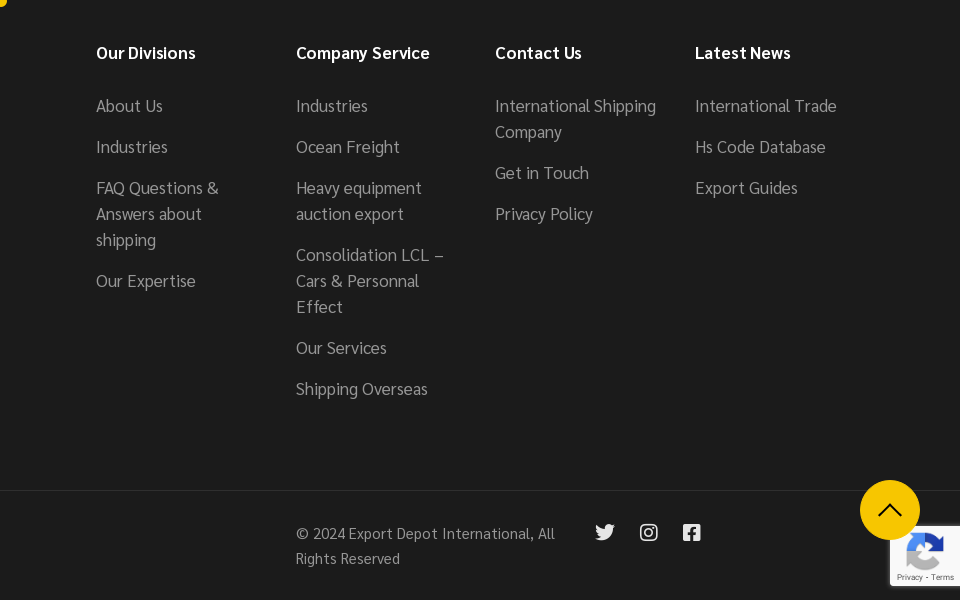View Export Guides under Latest News
This screenshot has width=960, height=600.
tap(746, 187)
